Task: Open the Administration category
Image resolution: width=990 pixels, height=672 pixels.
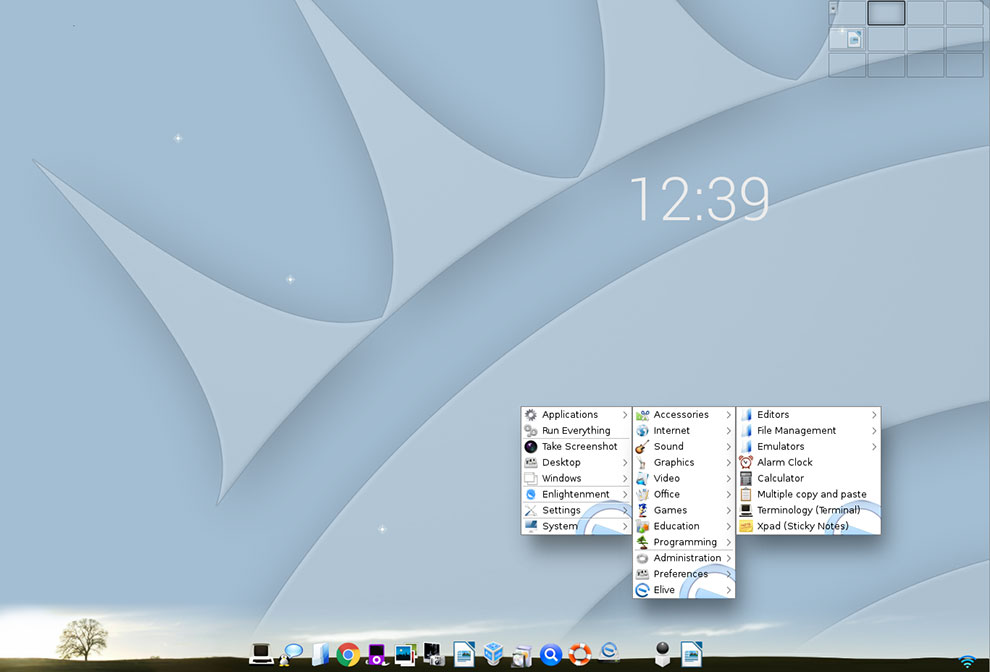Action: (x=684, y=558)
